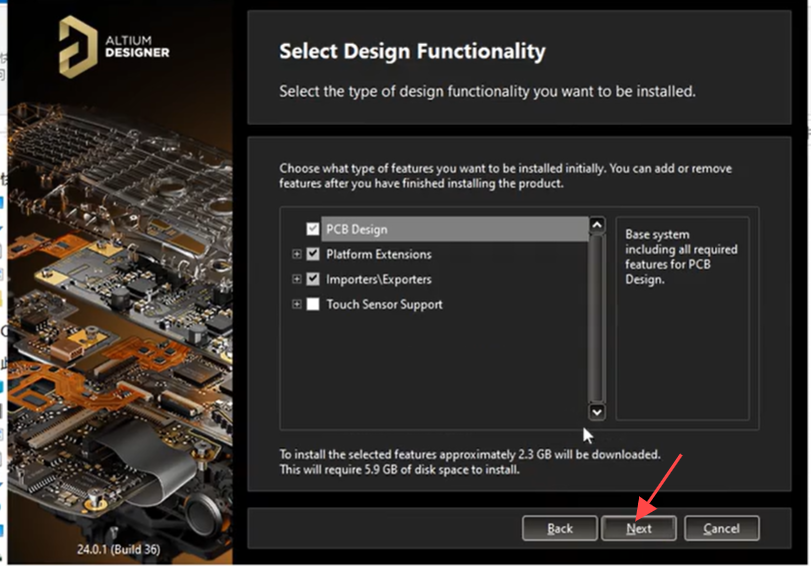Uncheck the PCB Design checkbox
Image resolution: width=811 pixels, height=566 pixels.
[312, 229]
